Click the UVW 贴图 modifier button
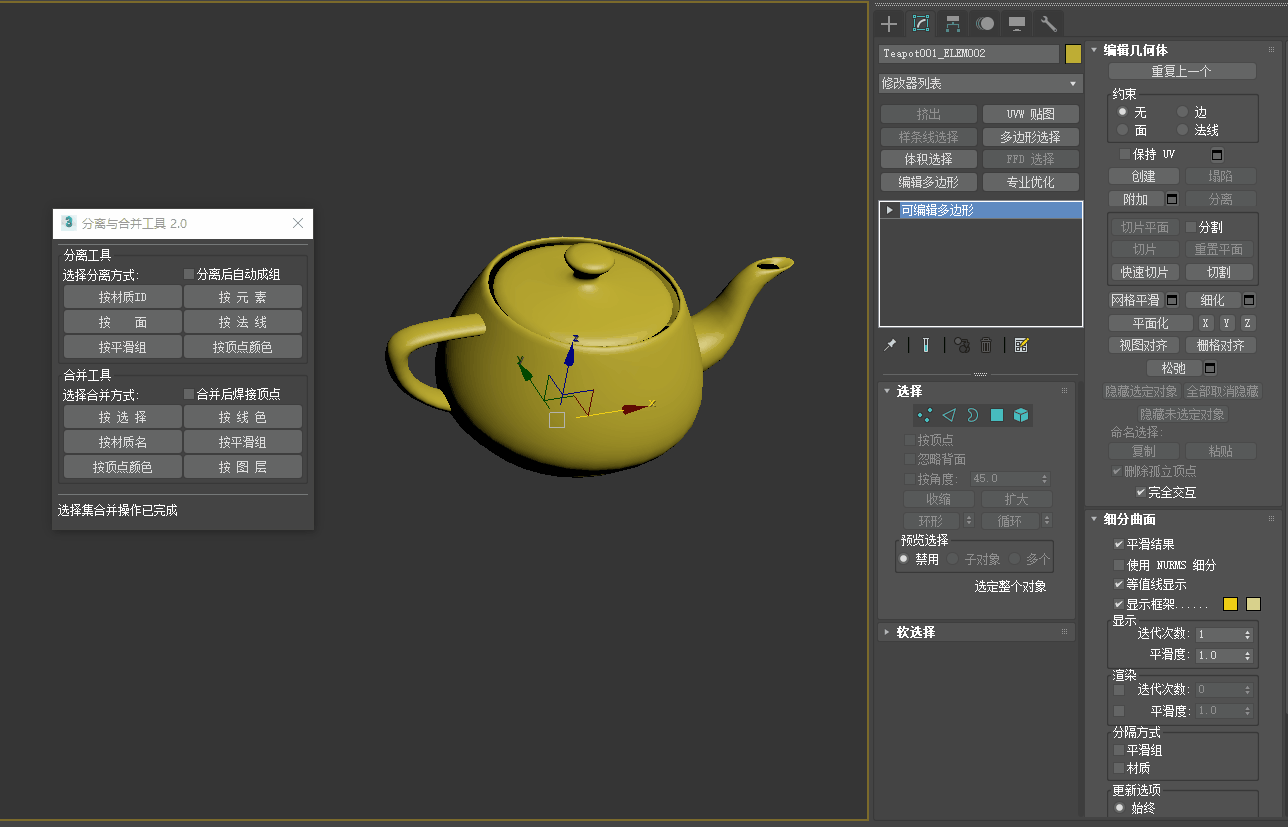Screen dimensions: 1288x827 (1030, 114)
